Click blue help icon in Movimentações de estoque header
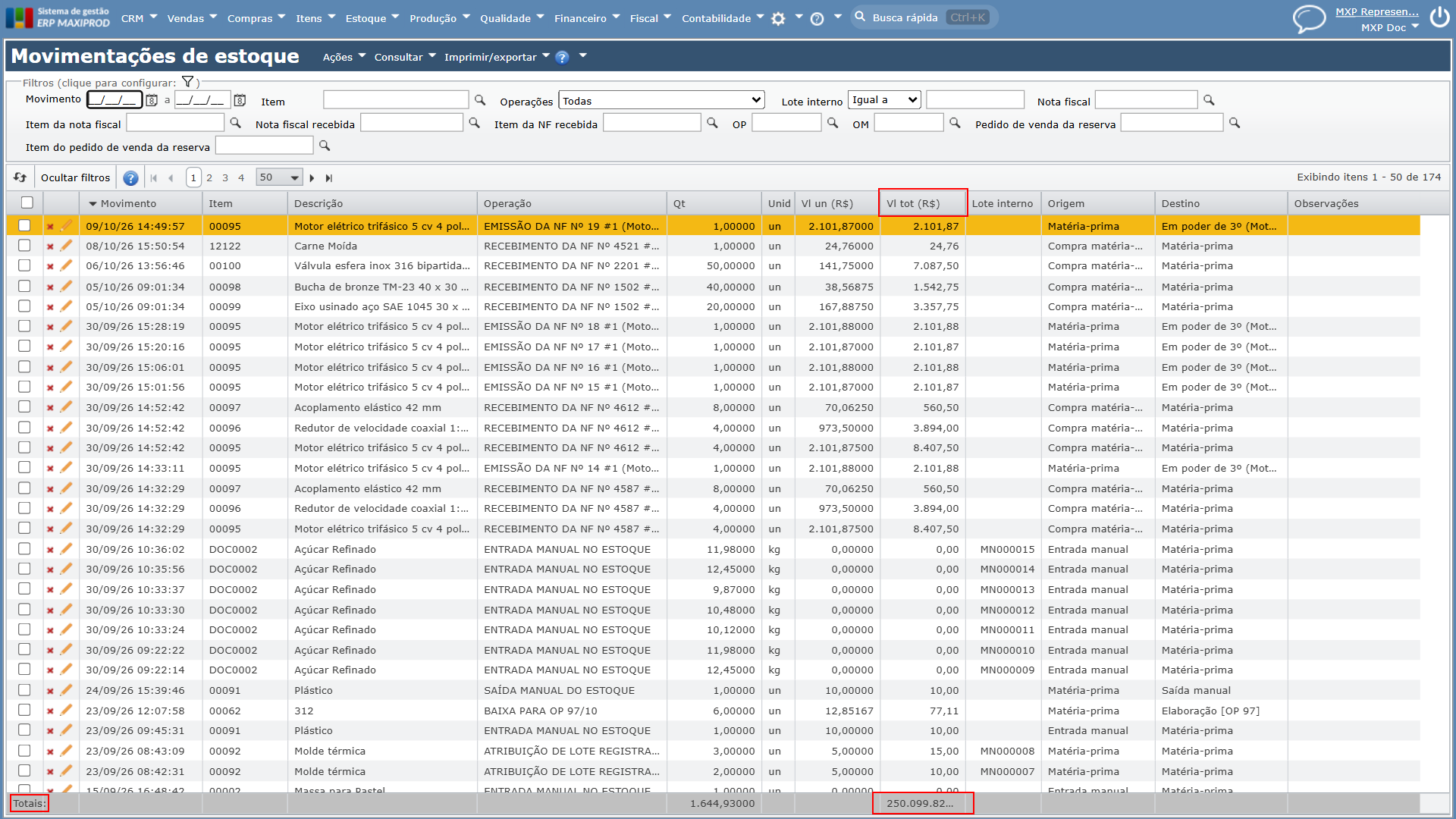This screenshot has width=1456, height=819. tap(562, 58)
